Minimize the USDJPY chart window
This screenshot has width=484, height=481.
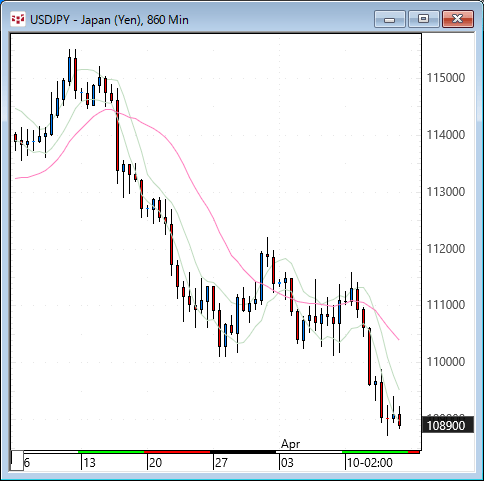390,19
